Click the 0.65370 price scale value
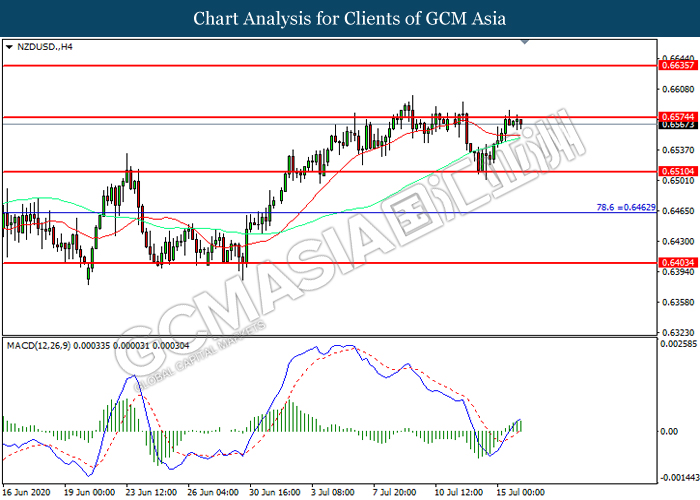The image size is (700, 500). point(678,150)
